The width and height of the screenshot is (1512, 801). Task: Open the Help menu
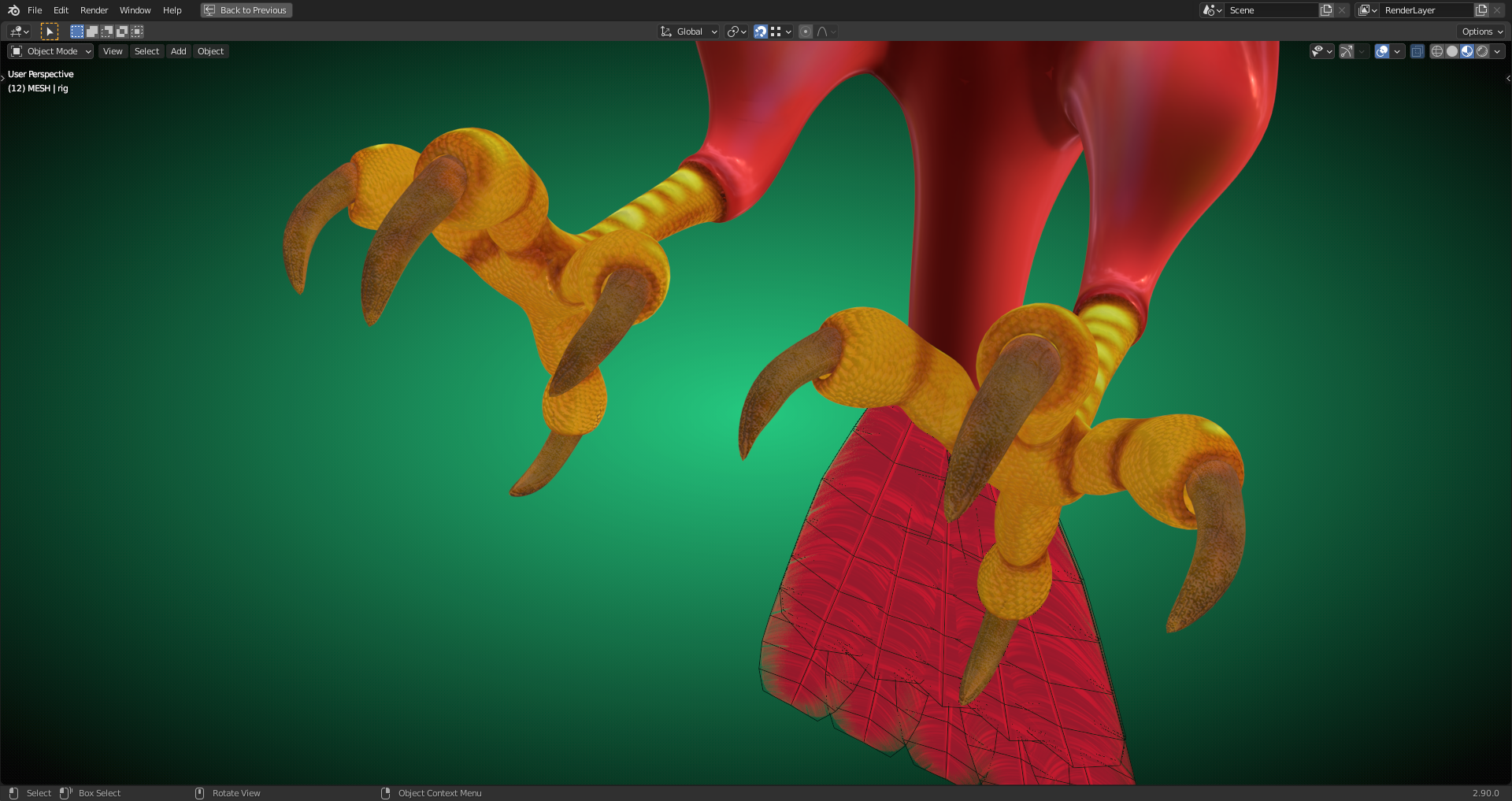click(x=172, y=10)
